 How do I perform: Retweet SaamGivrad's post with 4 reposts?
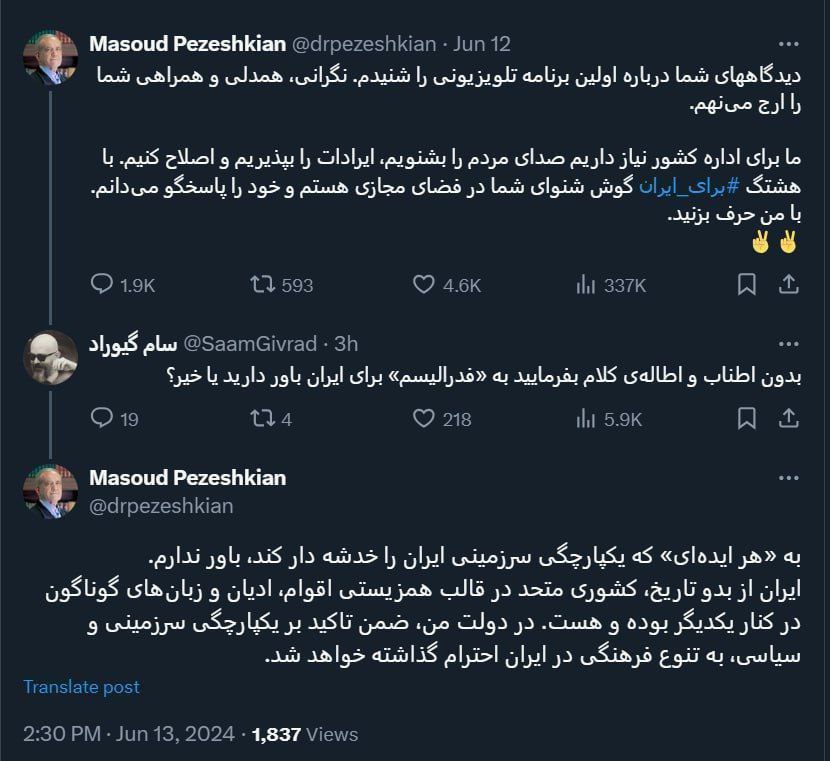pyautogui.click(x=262, y=419)
